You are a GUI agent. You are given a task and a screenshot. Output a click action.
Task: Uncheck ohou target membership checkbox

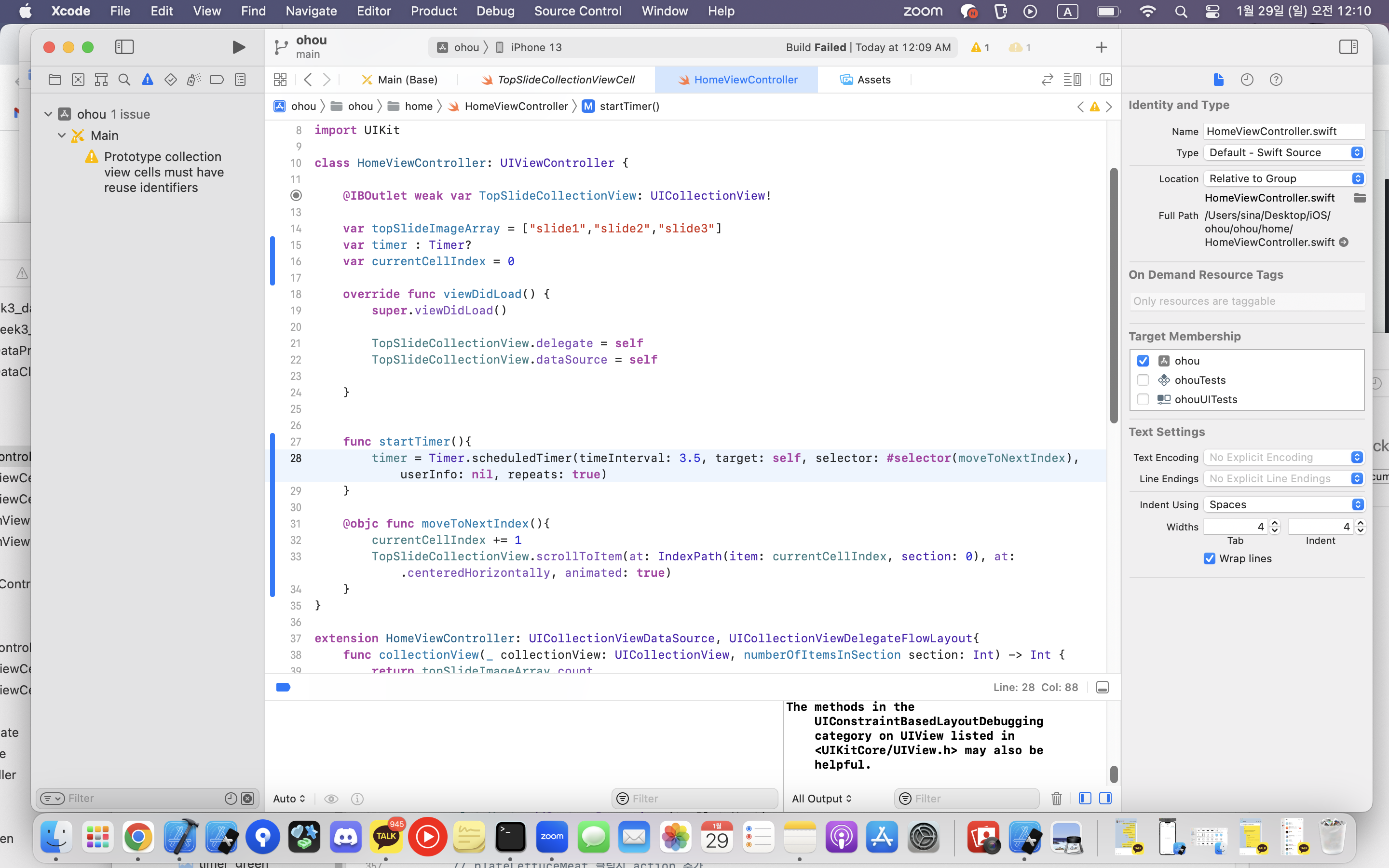pos(1143,361)
